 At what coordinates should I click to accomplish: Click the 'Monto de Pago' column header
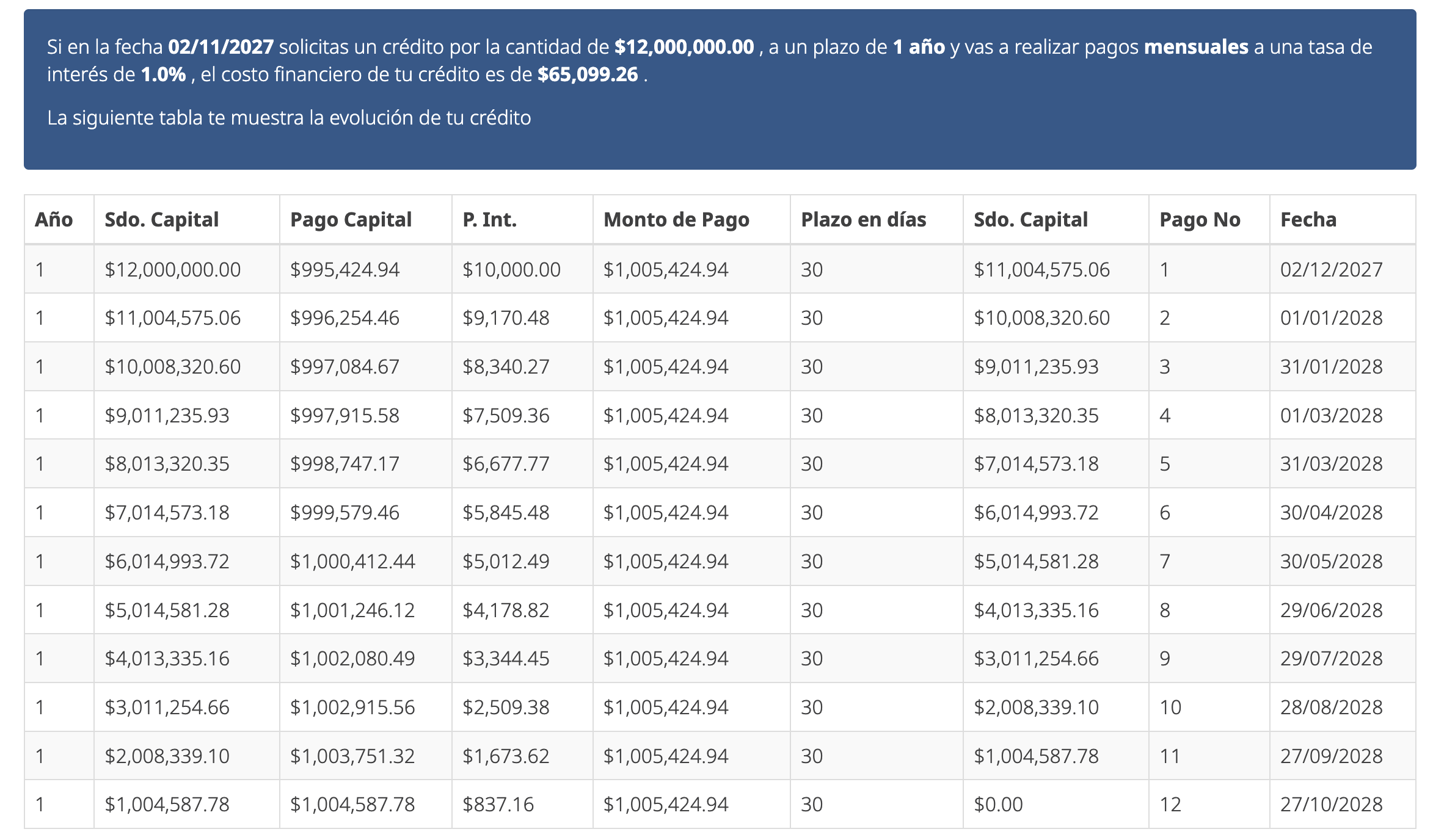pyautogui.click(x=691, y=220)
